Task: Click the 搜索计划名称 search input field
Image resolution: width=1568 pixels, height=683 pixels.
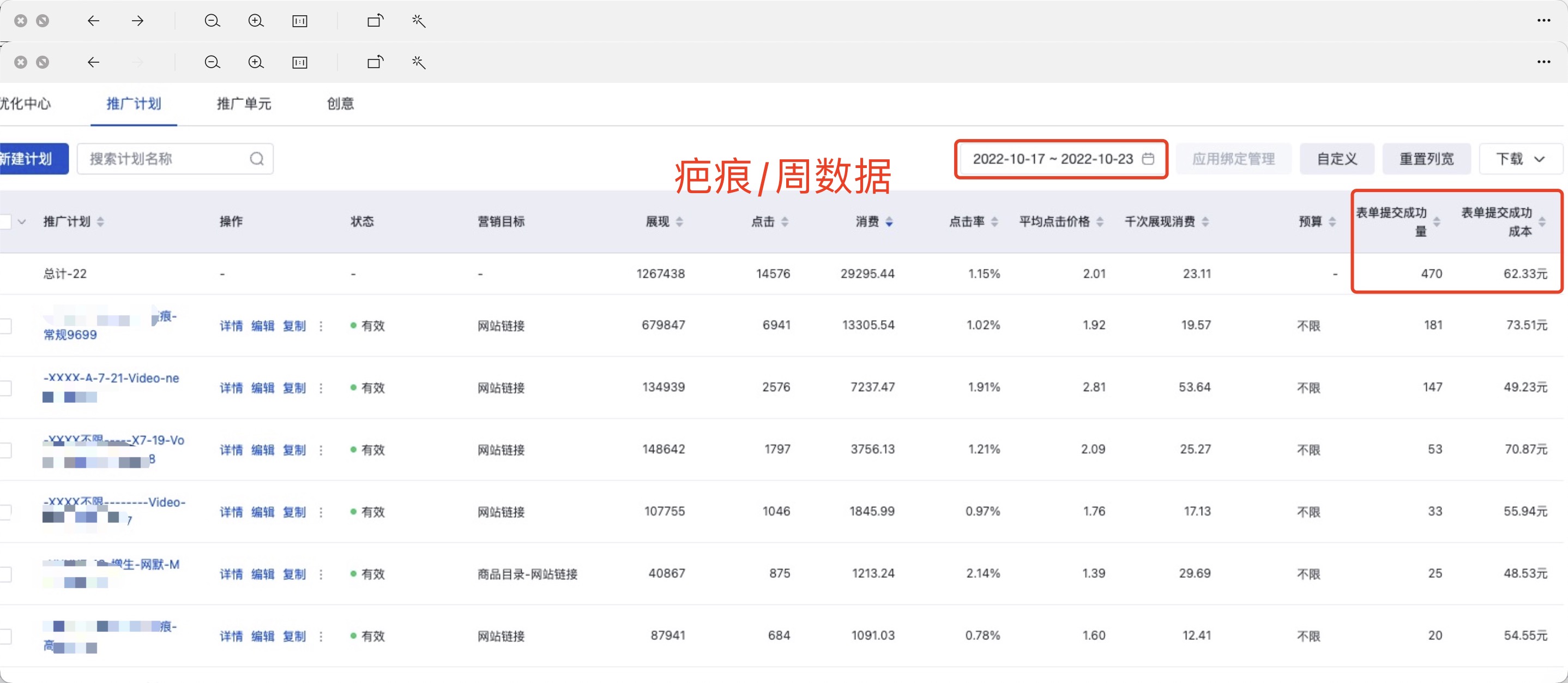Action: pyautogui.click(x=164, y=159)
